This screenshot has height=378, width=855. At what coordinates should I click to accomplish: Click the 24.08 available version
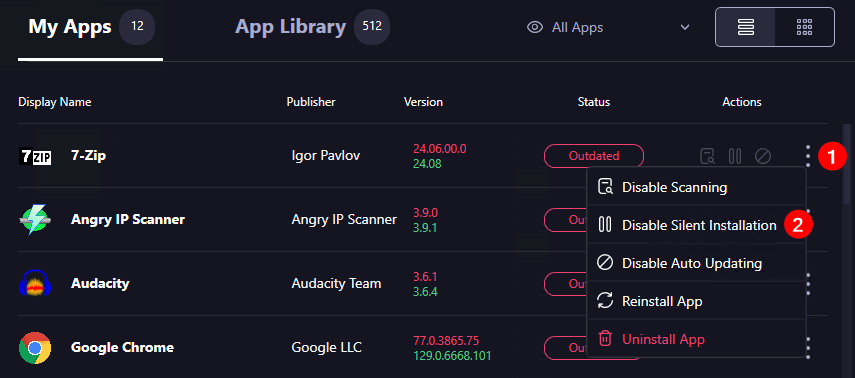click(427, 164)
